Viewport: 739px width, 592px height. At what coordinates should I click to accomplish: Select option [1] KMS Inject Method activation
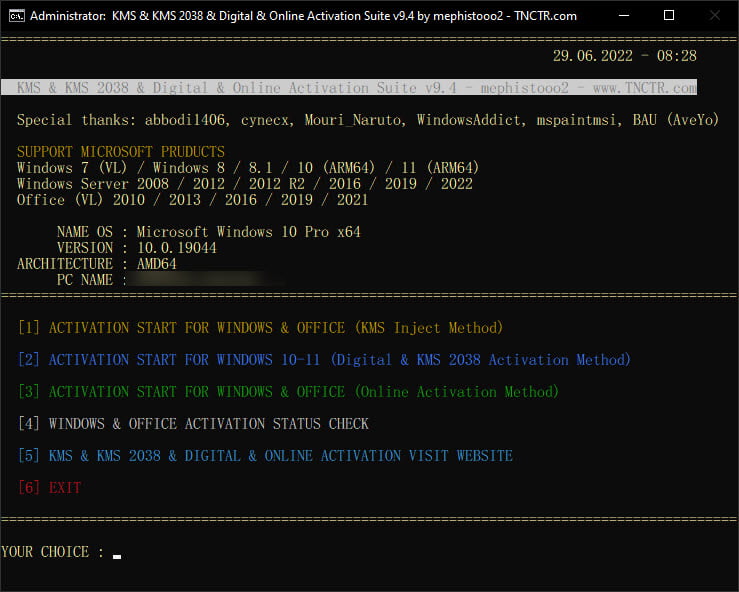click(260, 328)
